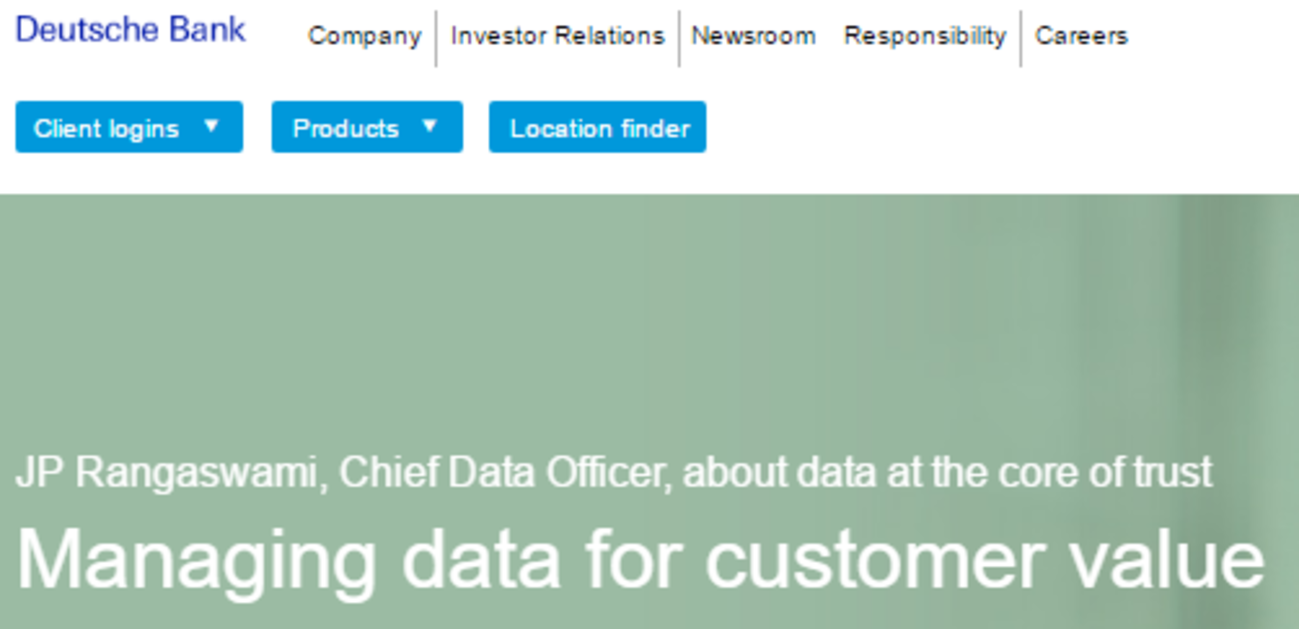Open the Company menu item

coord(364,36)
